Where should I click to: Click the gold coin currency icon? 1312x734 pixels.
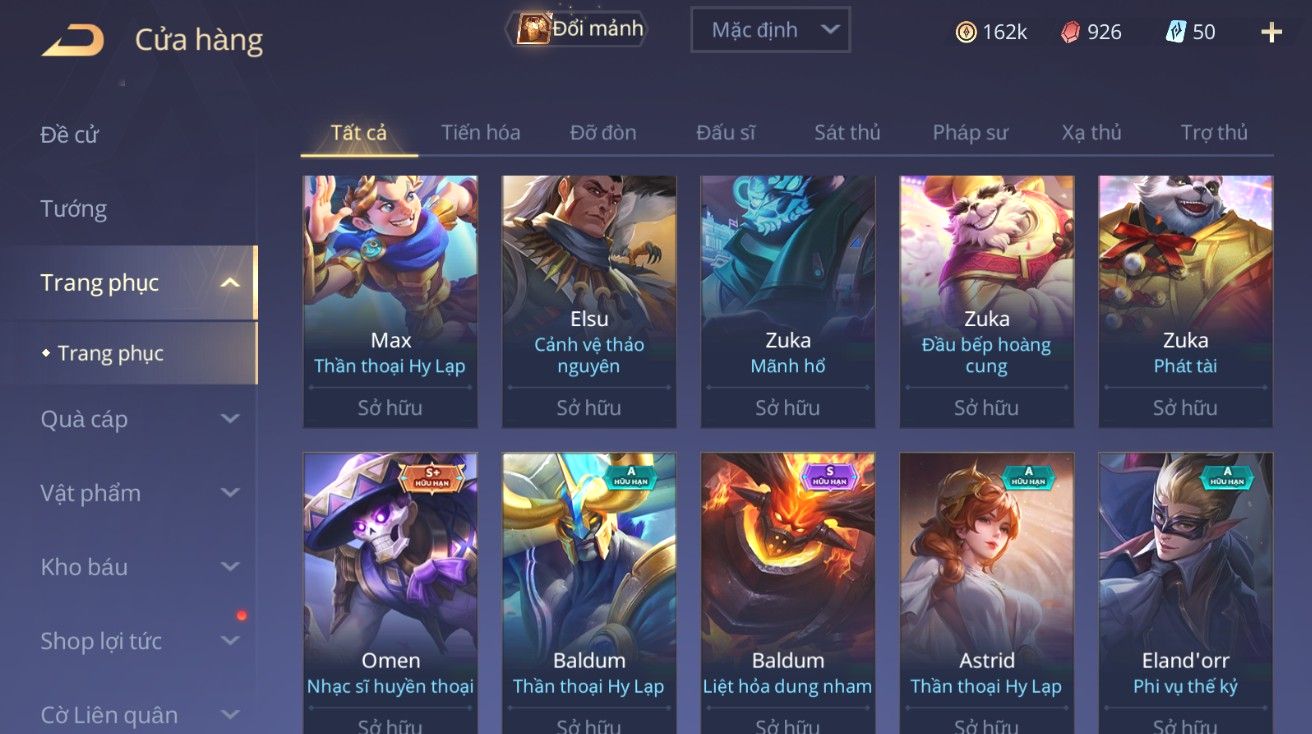coord(966,32)
